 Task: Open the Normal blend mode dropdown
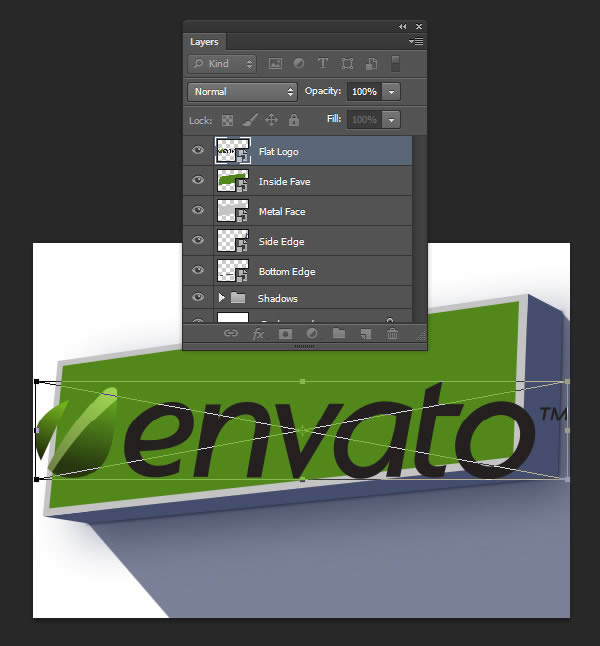click(242, 91)
